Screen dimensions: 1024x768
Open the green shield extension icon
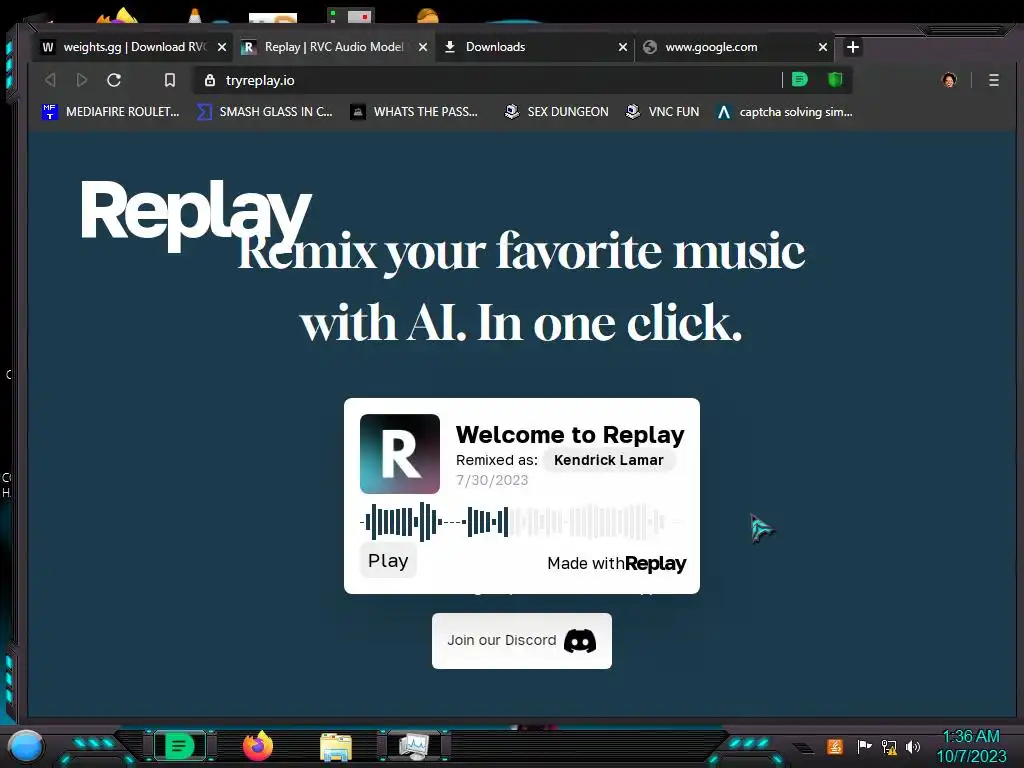click(835, 80)
